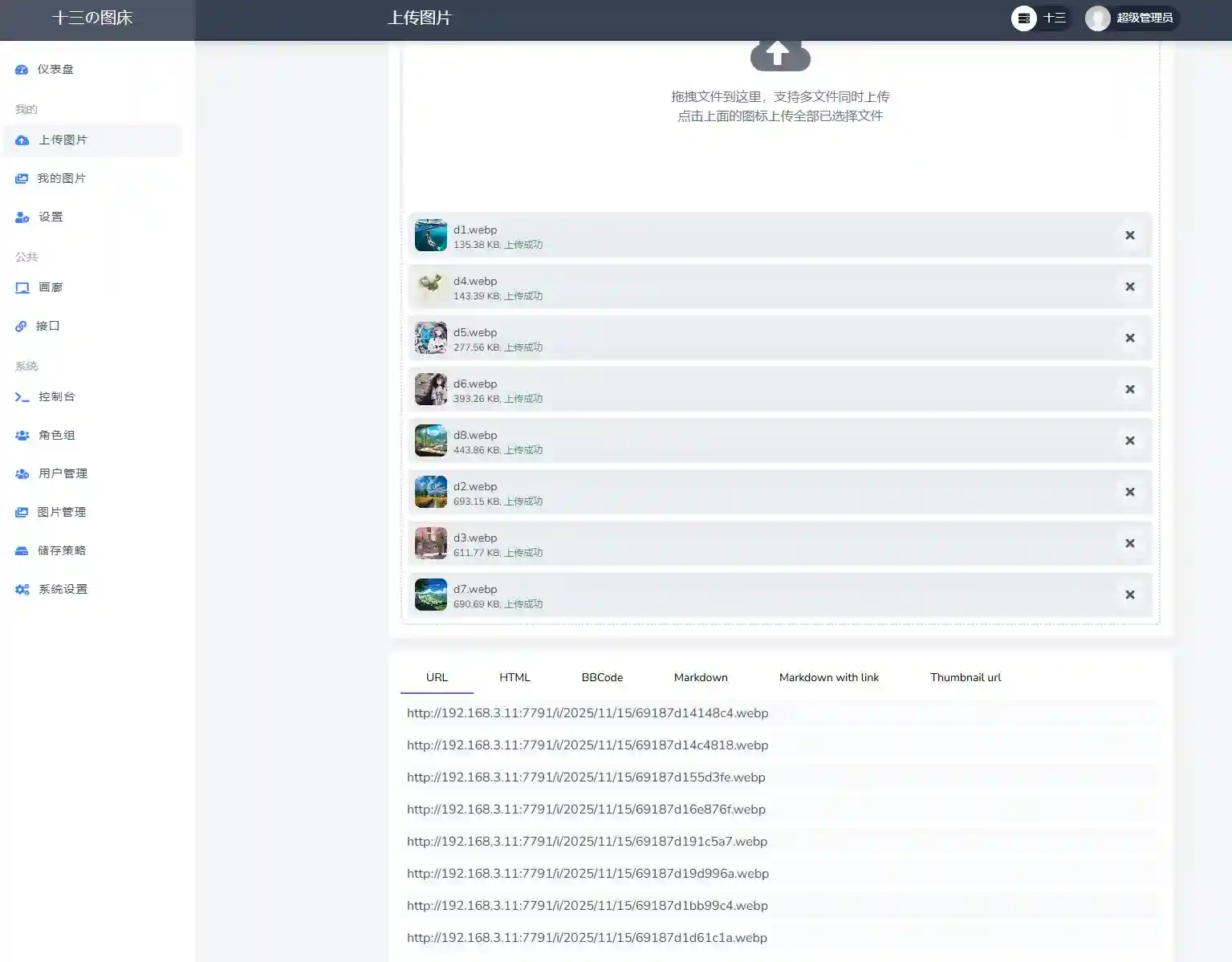Open the 用户管理 user management icon
This screenshot has height=962, width=1232.
(x=22, y=473)
